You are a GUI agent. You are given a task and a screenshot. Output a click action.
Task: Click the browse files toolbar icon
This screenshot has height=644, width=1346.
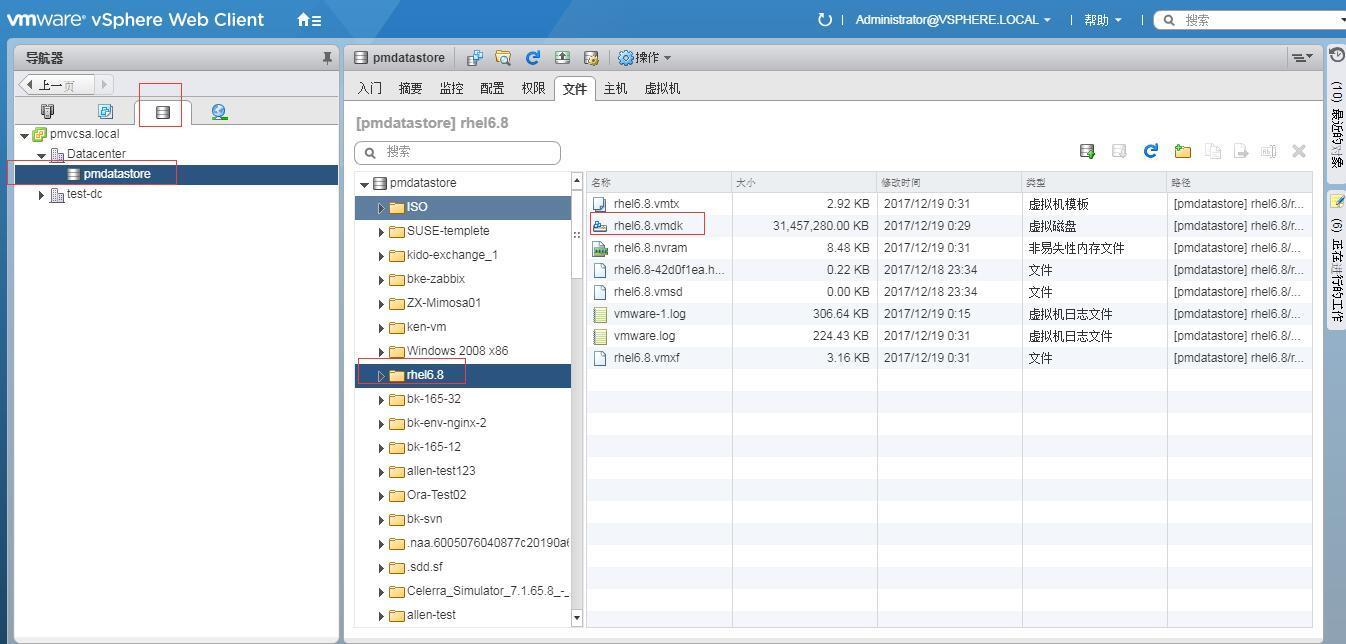503,58
